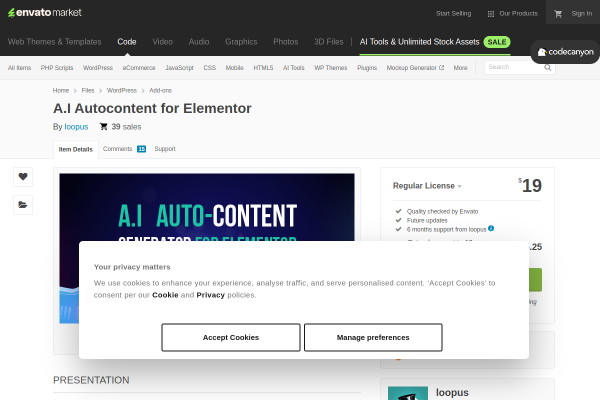Open the 3D Files category
Screen dimensions: 600x400
(329, 42)
